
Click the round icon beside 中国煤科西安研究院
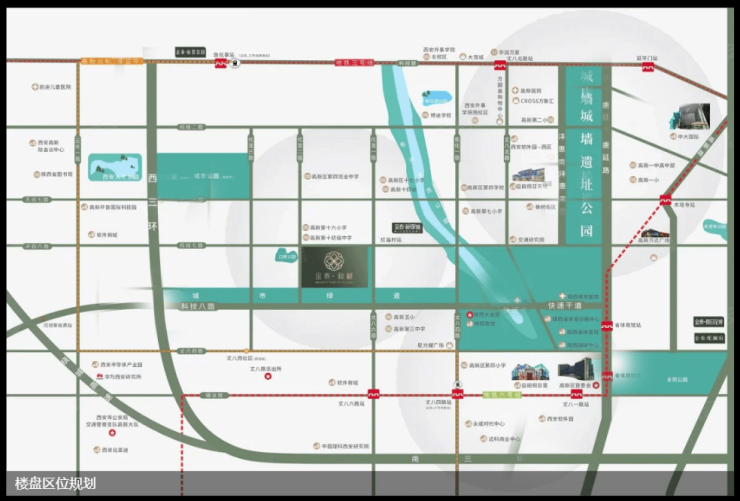coord(317,446)
